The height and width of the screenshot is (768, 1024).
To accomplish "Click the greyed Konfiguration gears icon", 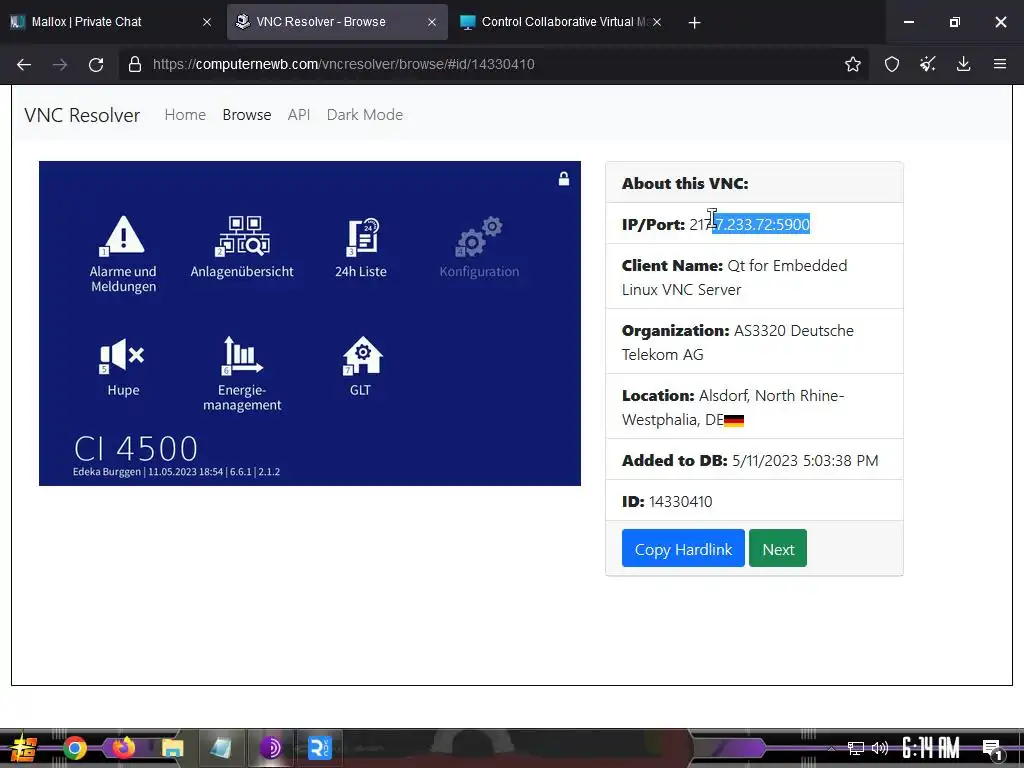I will click(x=479, y=236).
